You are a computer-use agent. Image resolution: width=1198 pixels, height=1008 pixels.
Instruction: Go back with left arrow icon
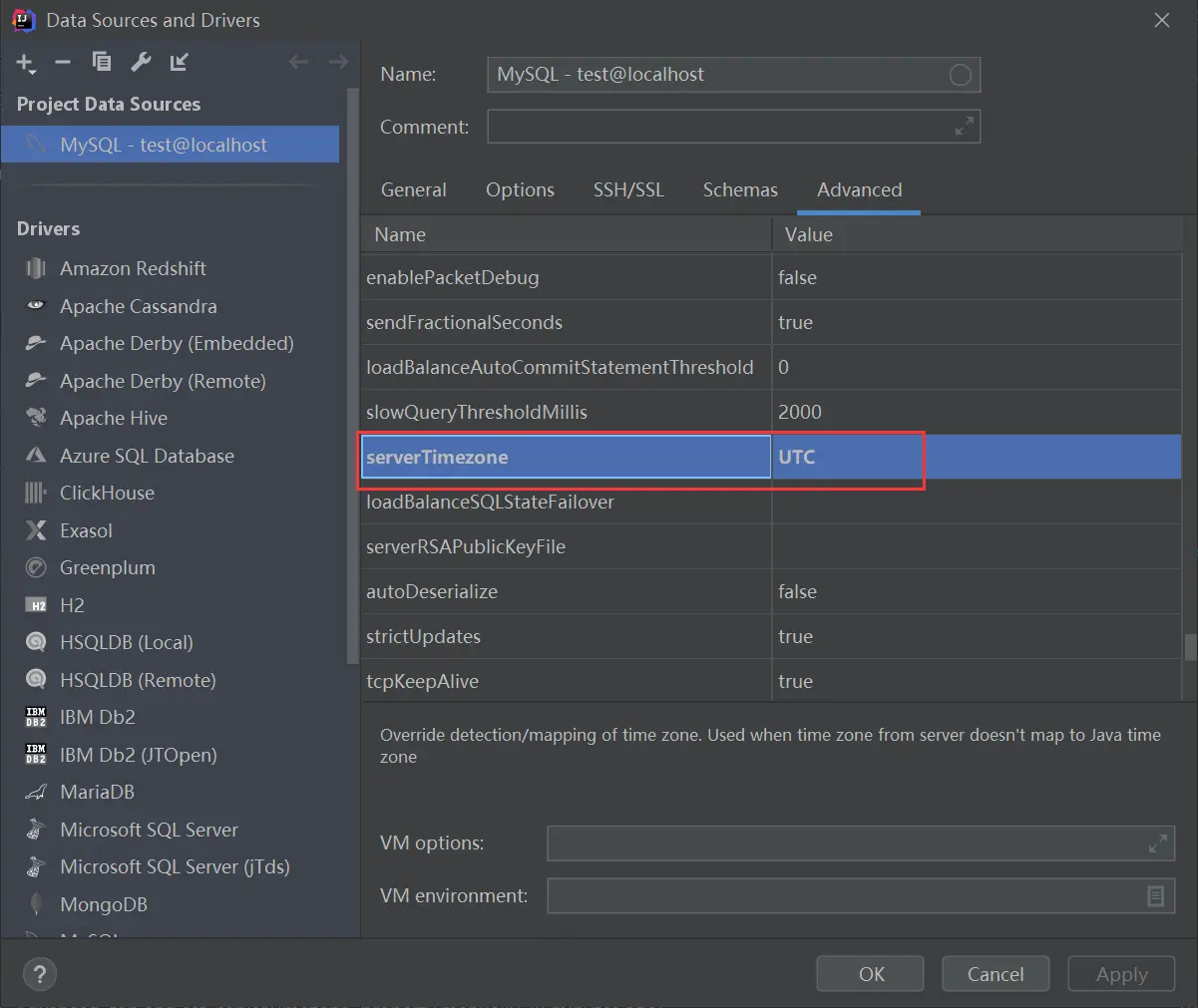pyautogui.click(x=298, y=62)
